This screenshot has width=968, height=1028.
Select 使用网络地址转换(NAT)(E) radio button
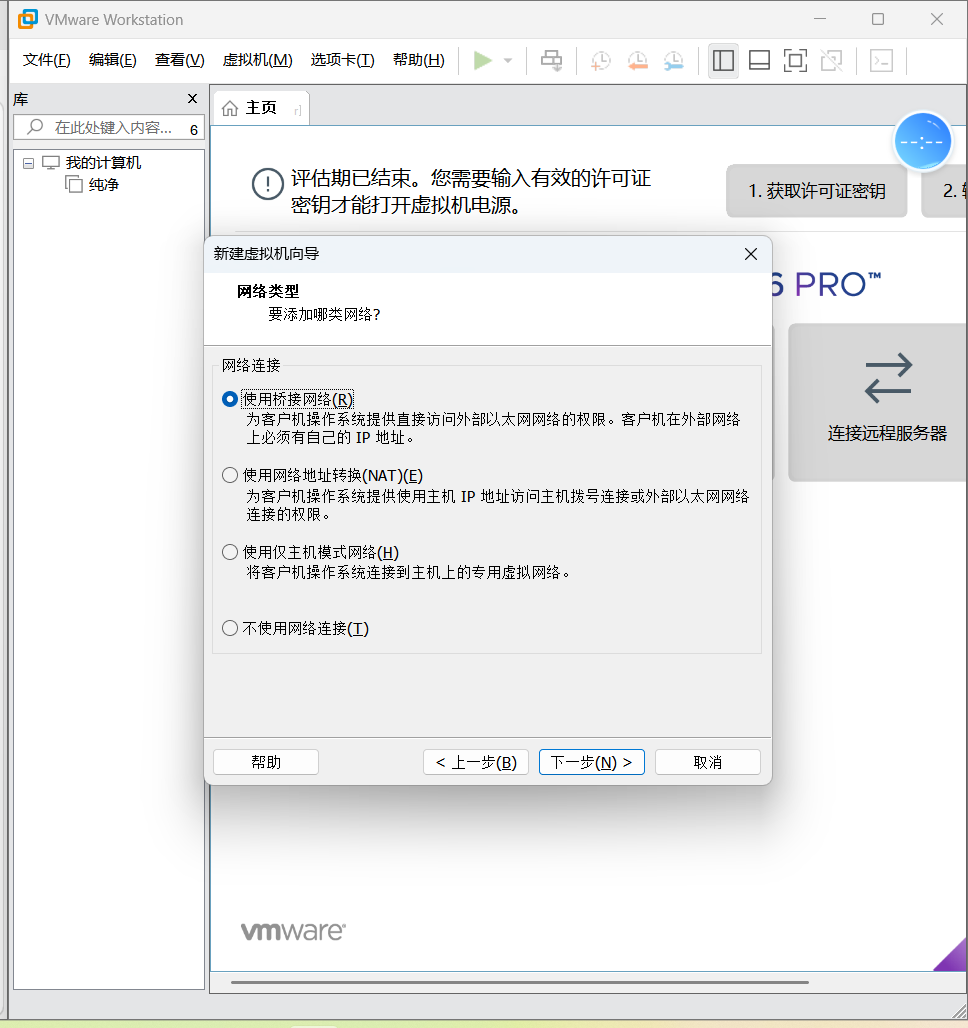point(230,475)
